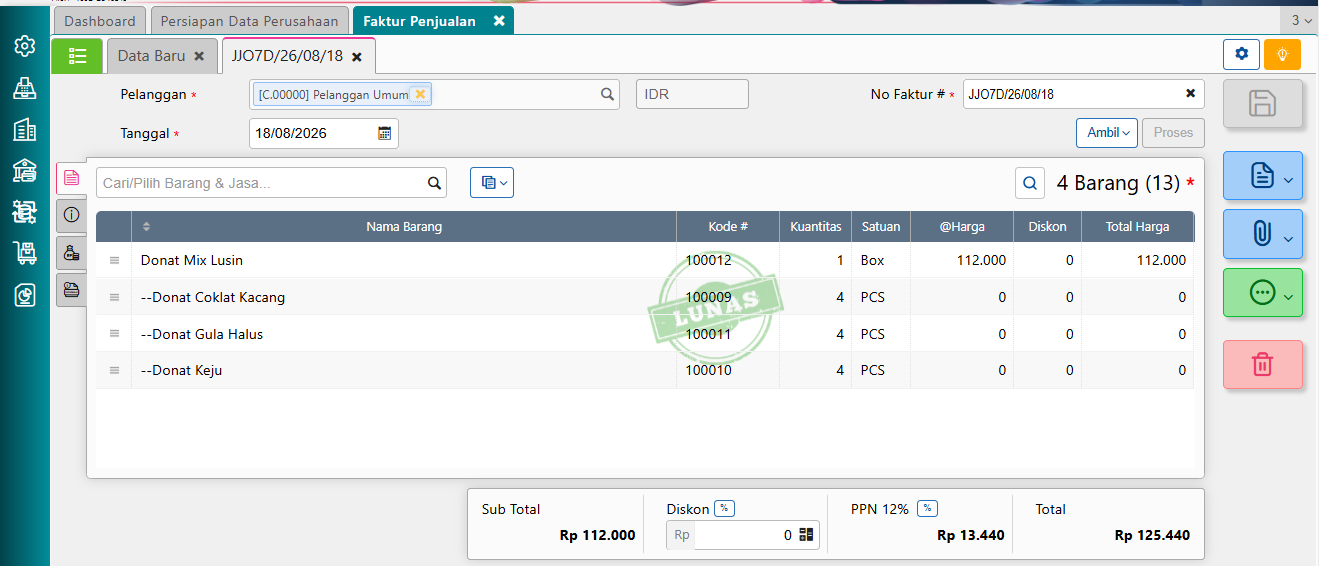Close the Faktur Penjualan tab

pyautogui.click(x=499, y=21)
